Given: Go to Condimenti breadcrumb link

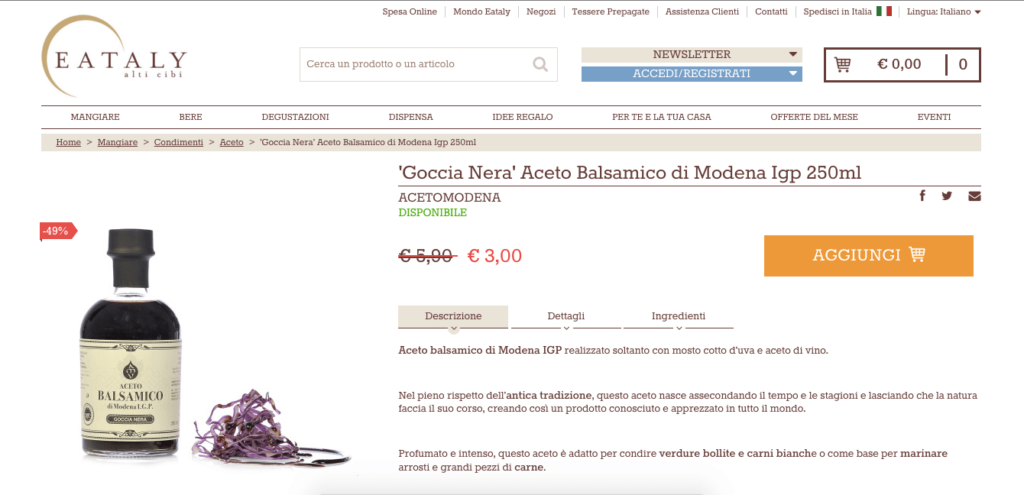Looking at the screenshot, I should (178, 142).
